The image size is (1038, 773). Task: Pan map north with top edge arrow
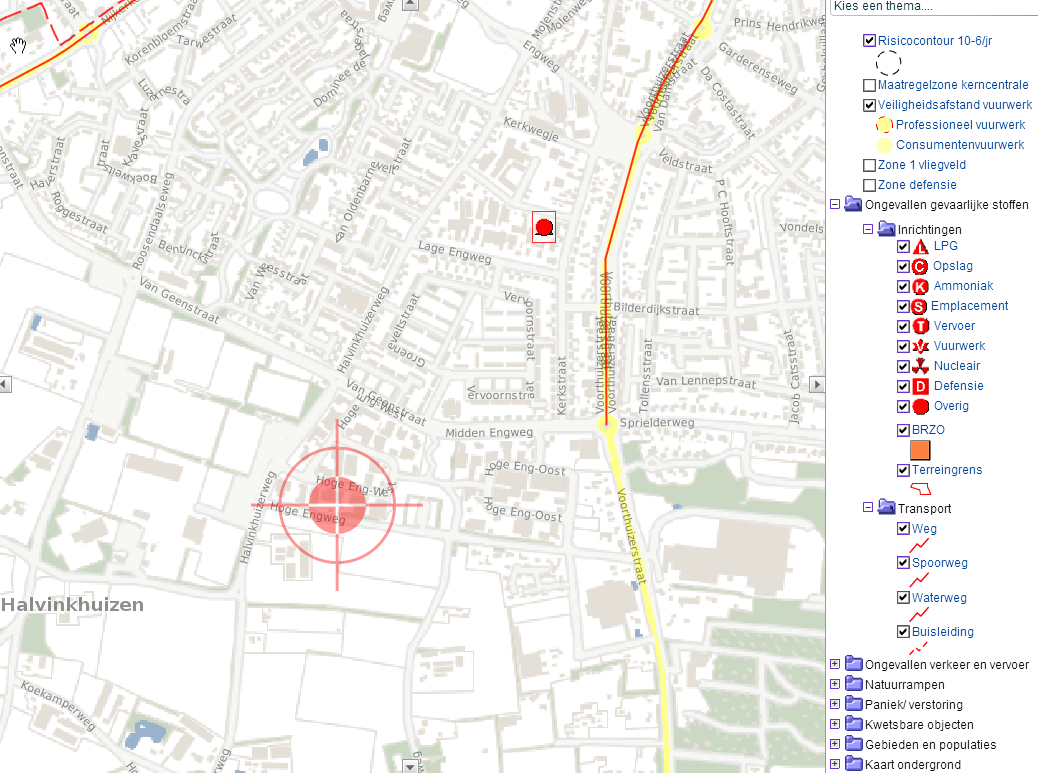[x=408, y=5]
